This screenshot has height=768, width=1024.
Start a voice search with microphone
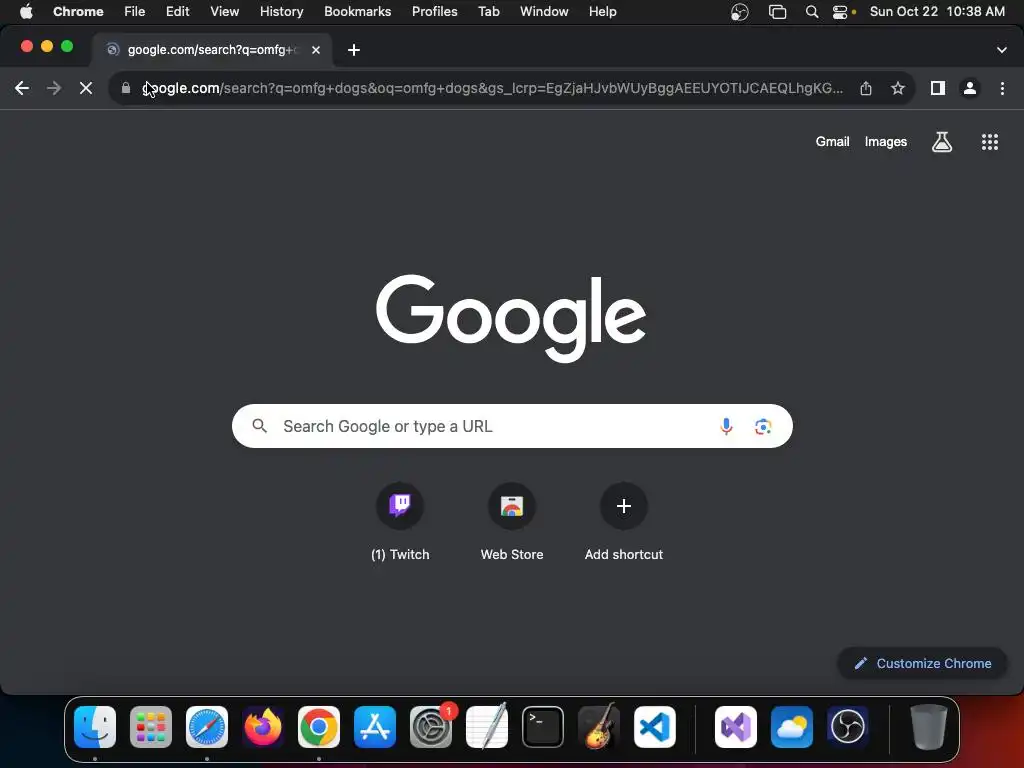click(726, 426)
